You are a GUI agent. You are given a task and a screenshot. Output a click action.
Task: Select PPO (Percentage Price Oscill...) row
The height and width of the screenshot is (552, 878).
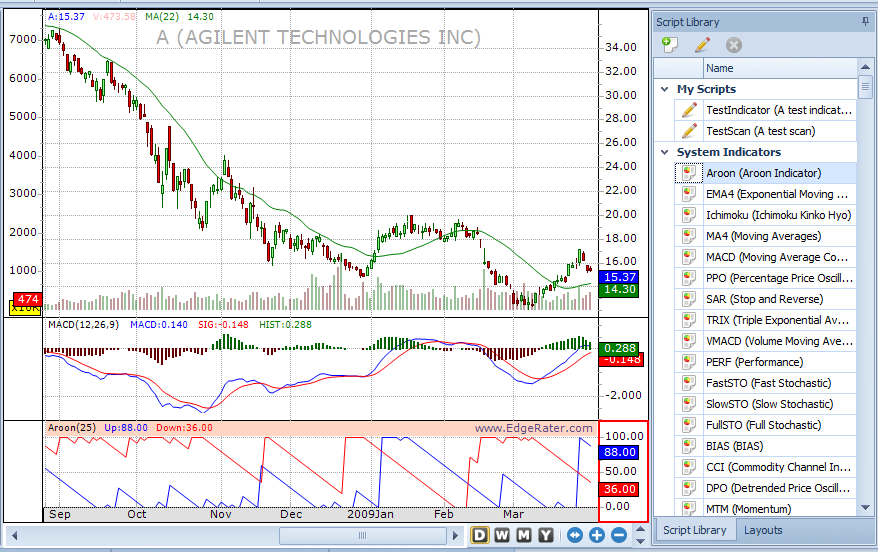tap(765, 278)
